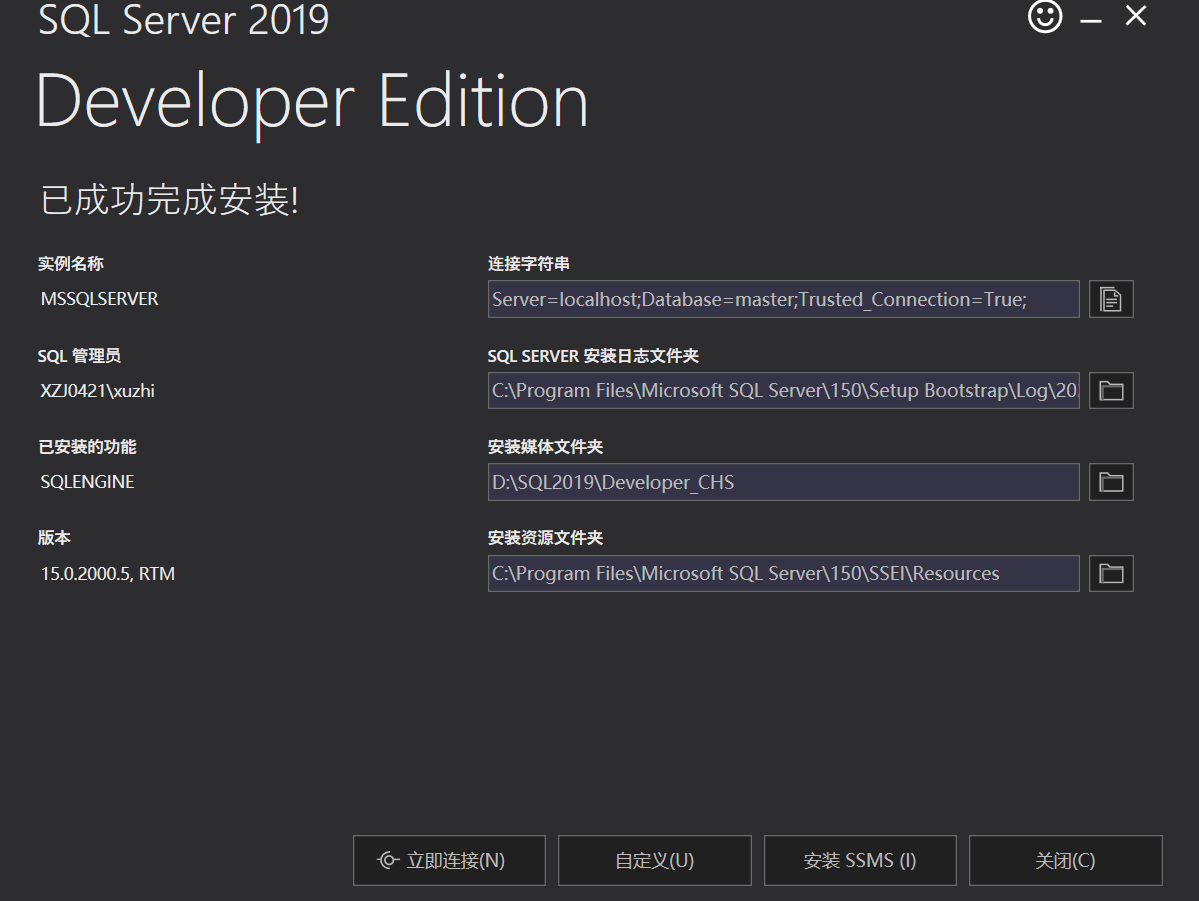Viewport: 1199px width, 901px height.
Task: Open the SSEI Resources folder
Action: (x=1110, y=573)
